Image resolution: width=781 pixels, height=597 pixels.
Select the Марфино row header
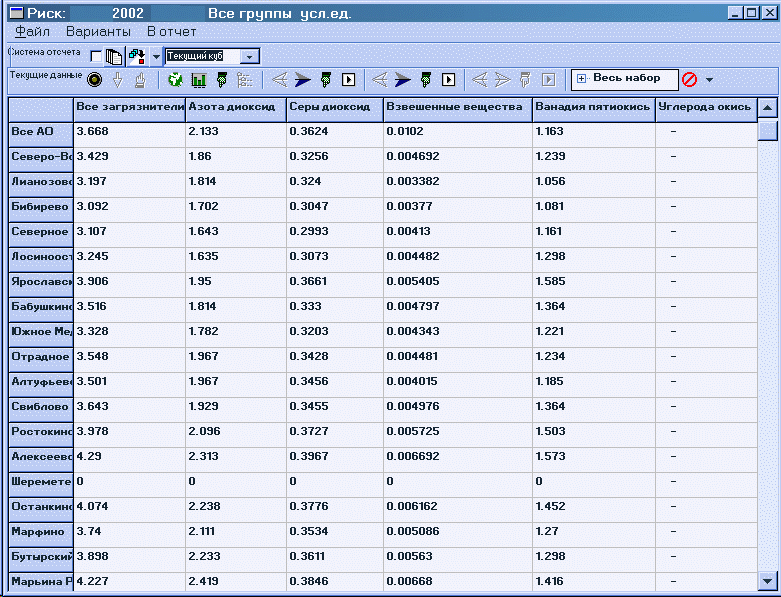(x=41, y=534)
